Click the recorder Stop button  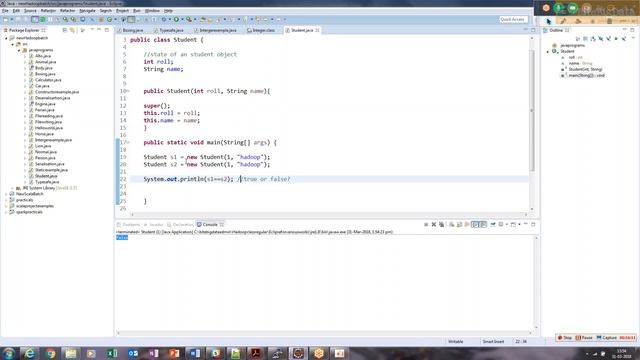point(565,338)
